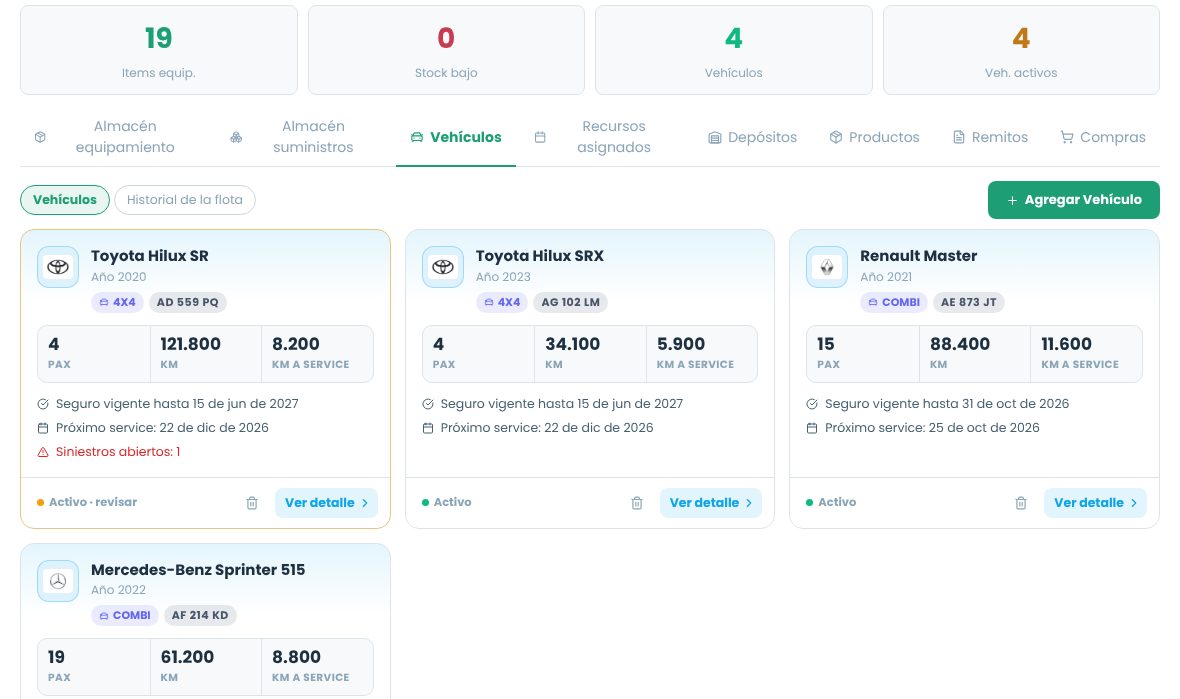Click the plate AF 214 KD
Viewport: 1180px width, 699px height.
[200, 615]
